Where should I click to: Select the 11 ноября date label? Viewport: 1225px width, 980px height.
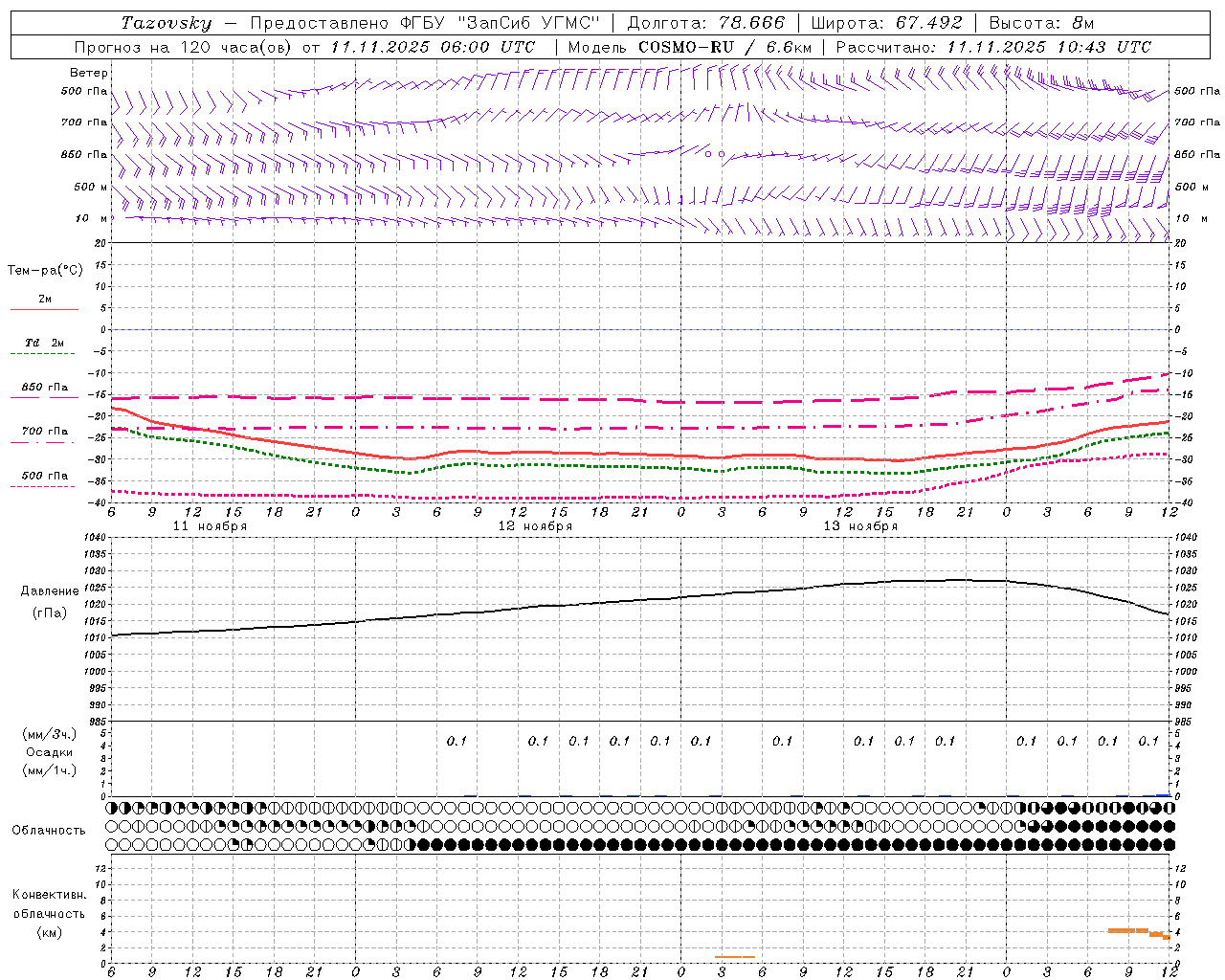coord(210,526)
